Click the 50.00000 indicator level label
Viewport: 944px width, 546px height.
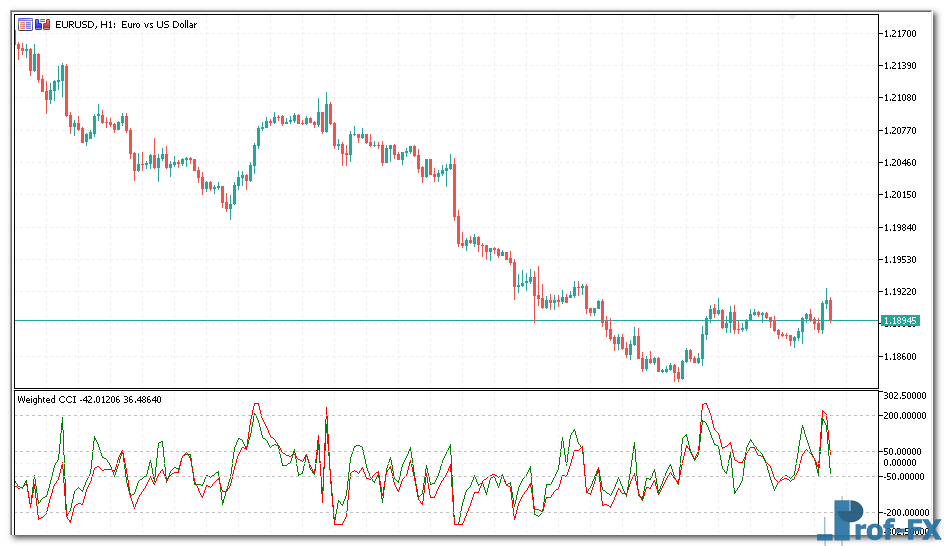point(907,452)
